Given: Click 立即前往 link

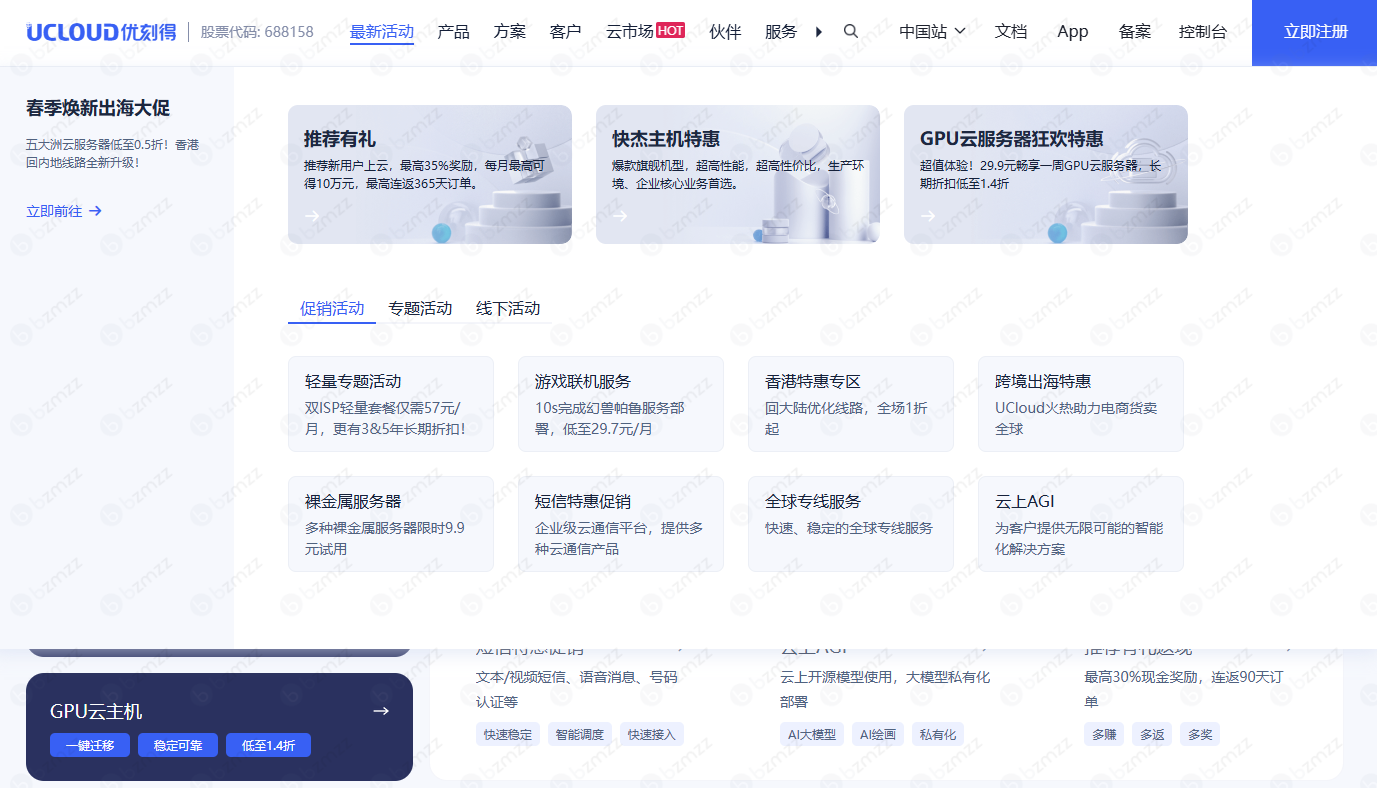Looking at the screenshot, I should point(64,211).
